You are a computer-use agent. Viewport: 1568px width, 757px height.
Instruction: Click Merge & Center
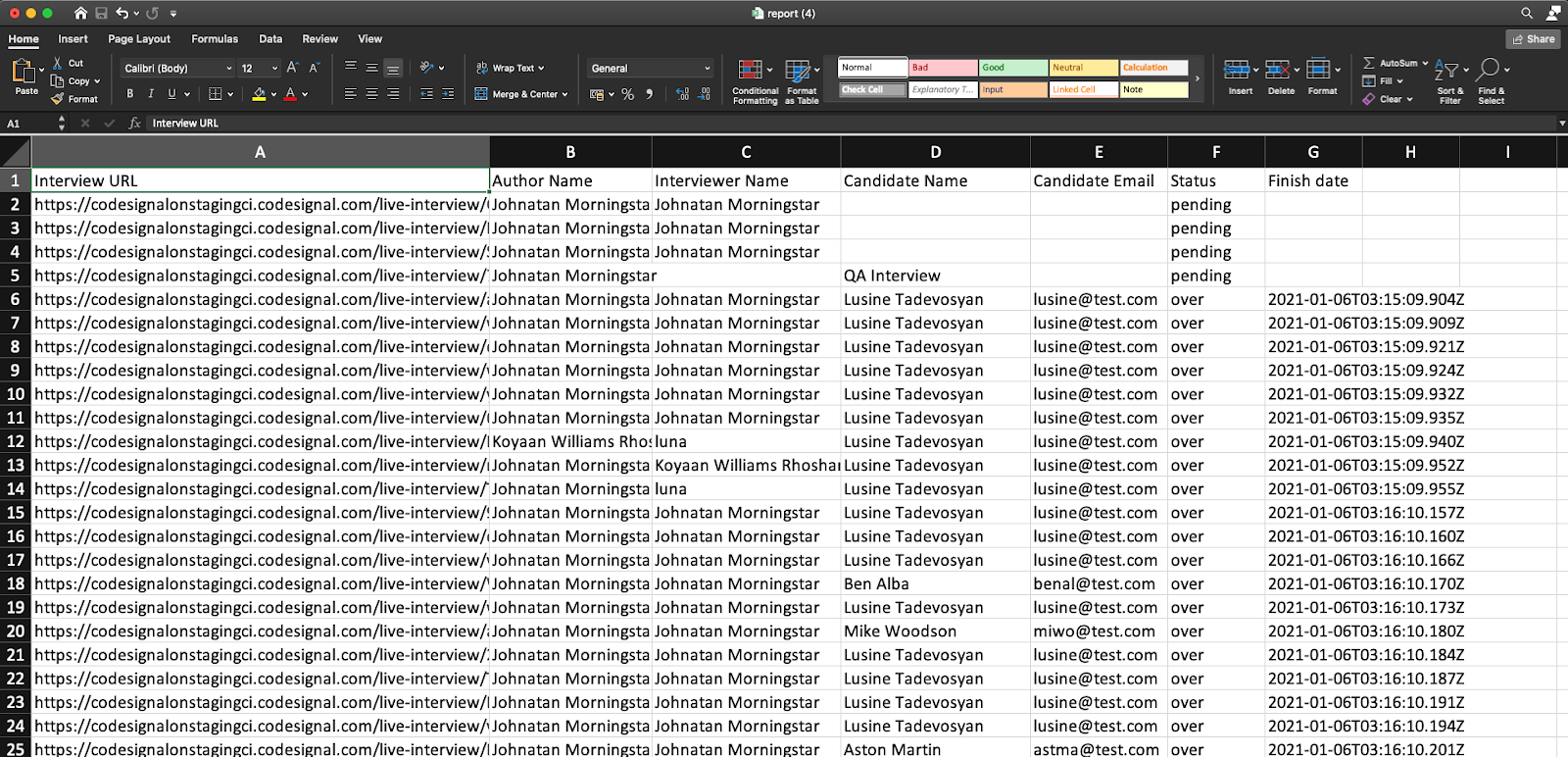[521, 94]
